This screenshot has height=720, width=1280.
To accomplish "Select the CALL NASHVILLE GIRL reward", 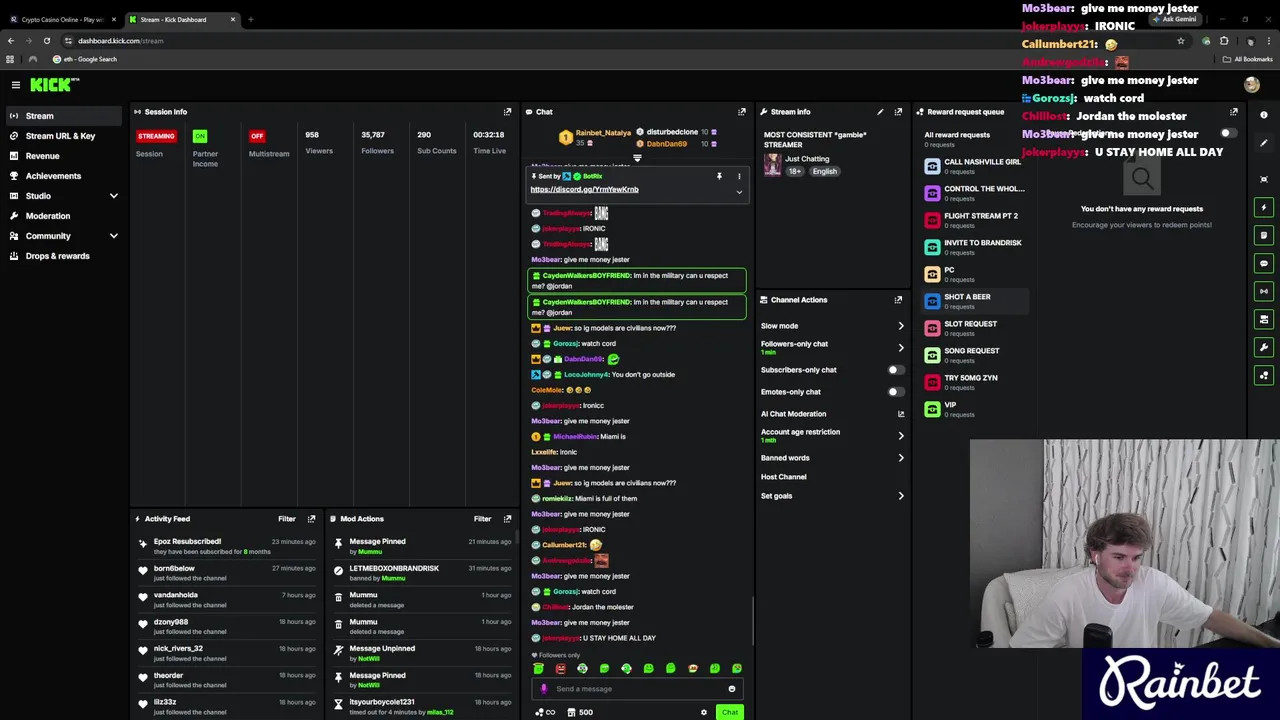I will pos(972,165).
